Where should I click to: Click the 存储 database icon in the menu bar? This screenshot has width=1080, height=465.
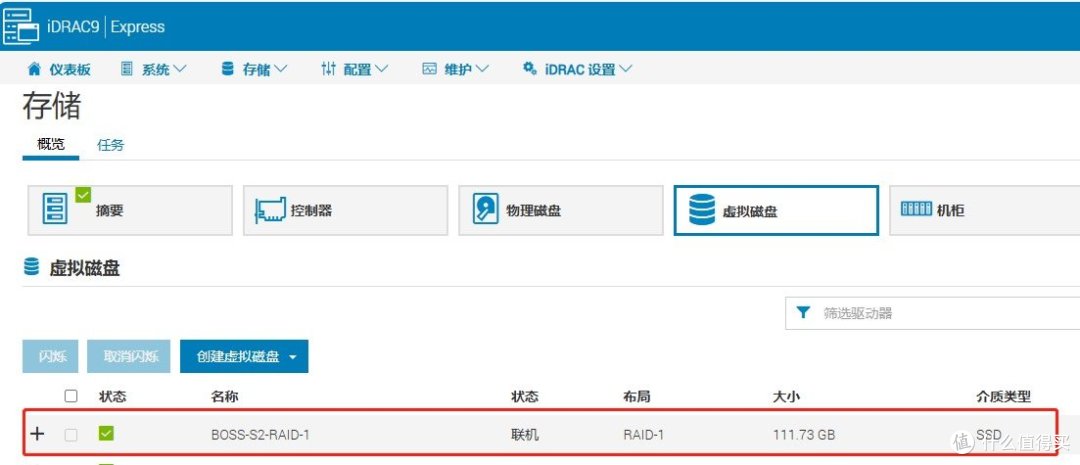(x=227, y=69)
